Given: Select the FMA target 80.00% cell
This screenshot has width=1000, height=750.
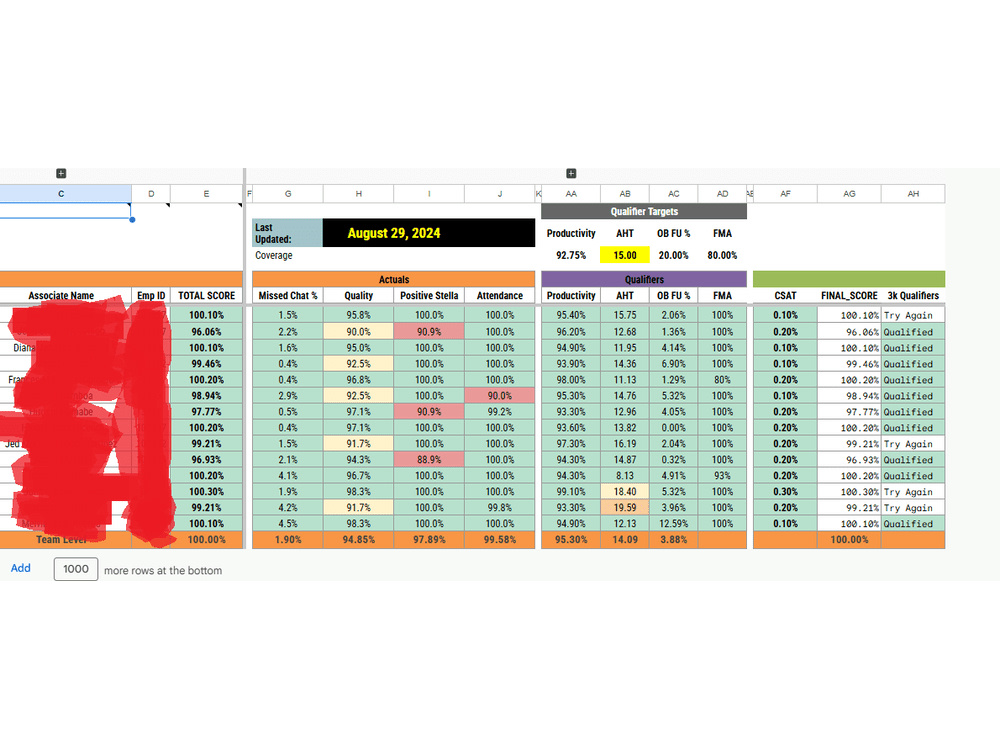Looking at the screenshot, I should 723,255.
